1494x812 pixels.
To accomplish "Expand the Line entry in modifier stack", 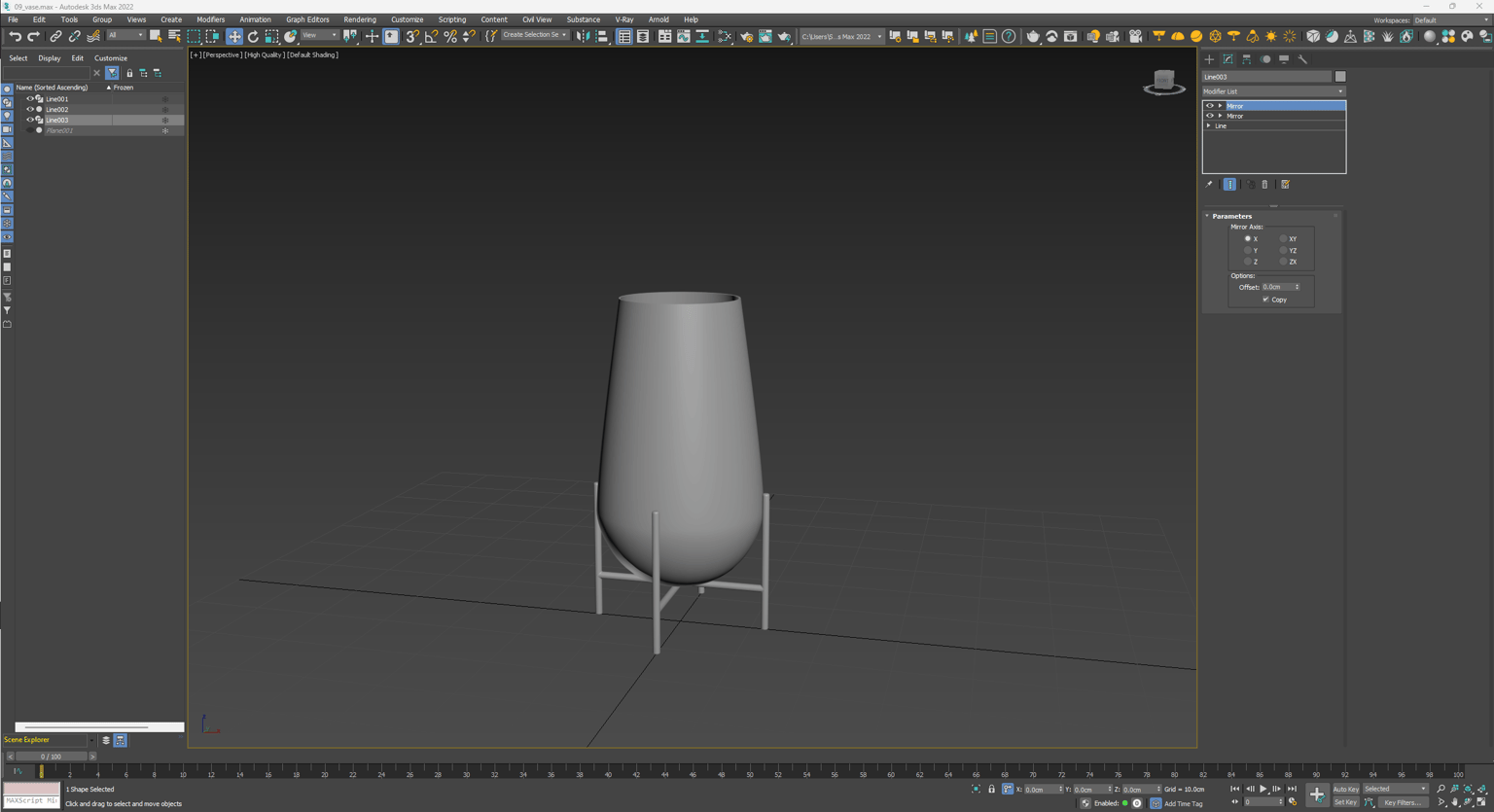I will (x=1209, y=125).
